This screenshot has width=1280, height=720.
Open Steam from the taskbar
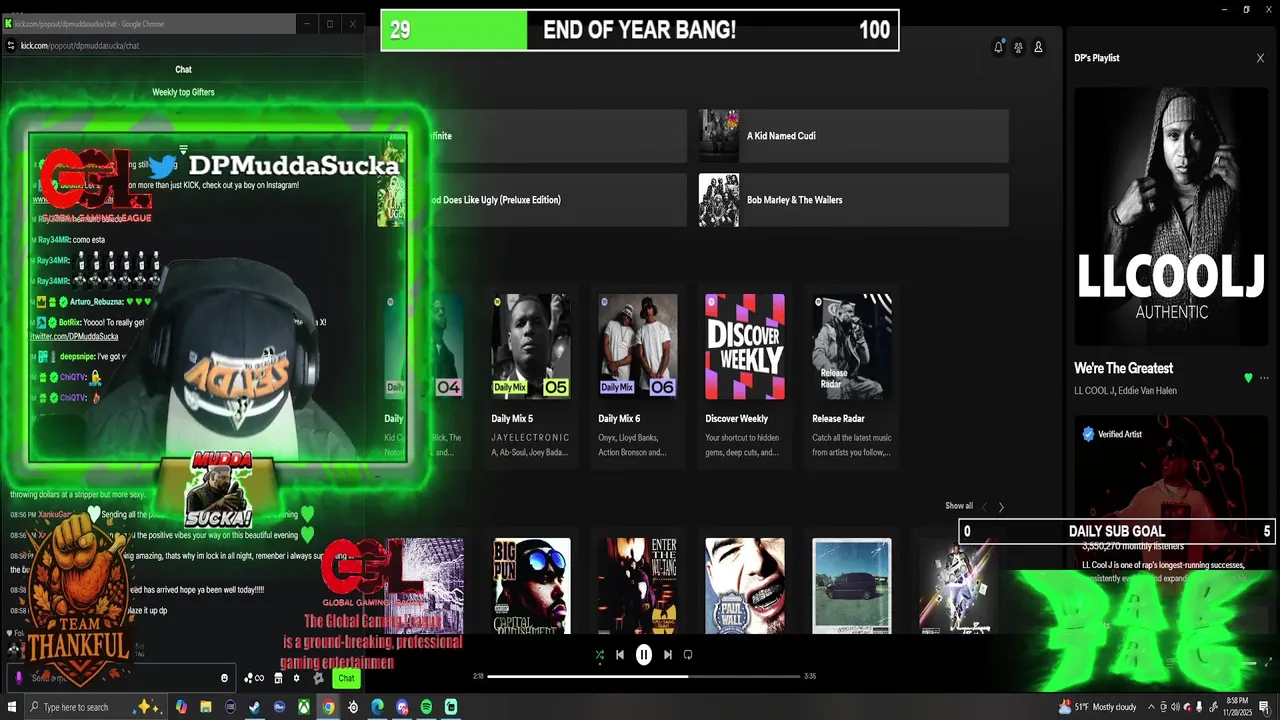click(254, 707)
